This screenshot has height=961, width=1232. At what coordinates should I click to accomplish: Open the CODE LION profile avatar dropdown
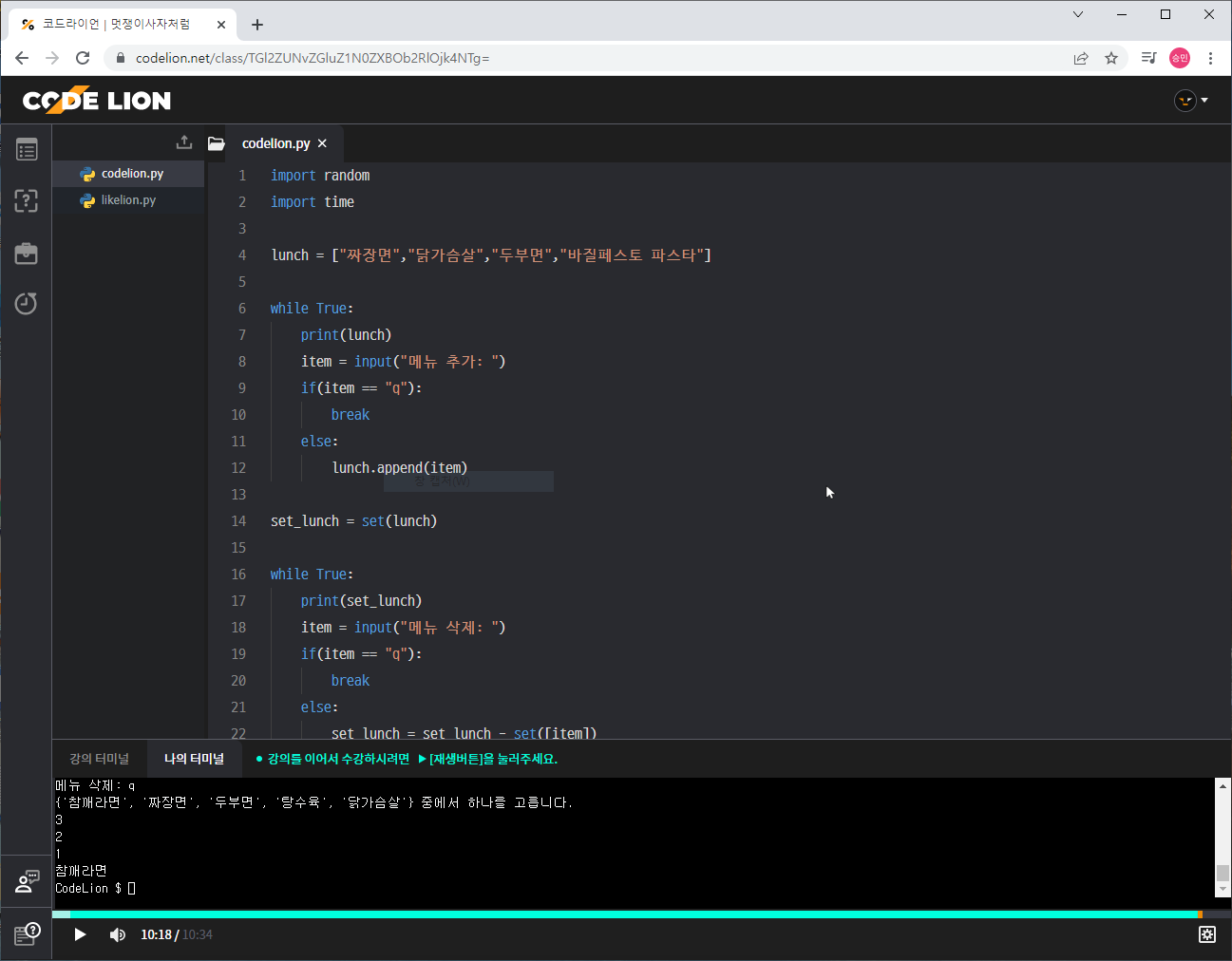click(x=1185, y=100)
